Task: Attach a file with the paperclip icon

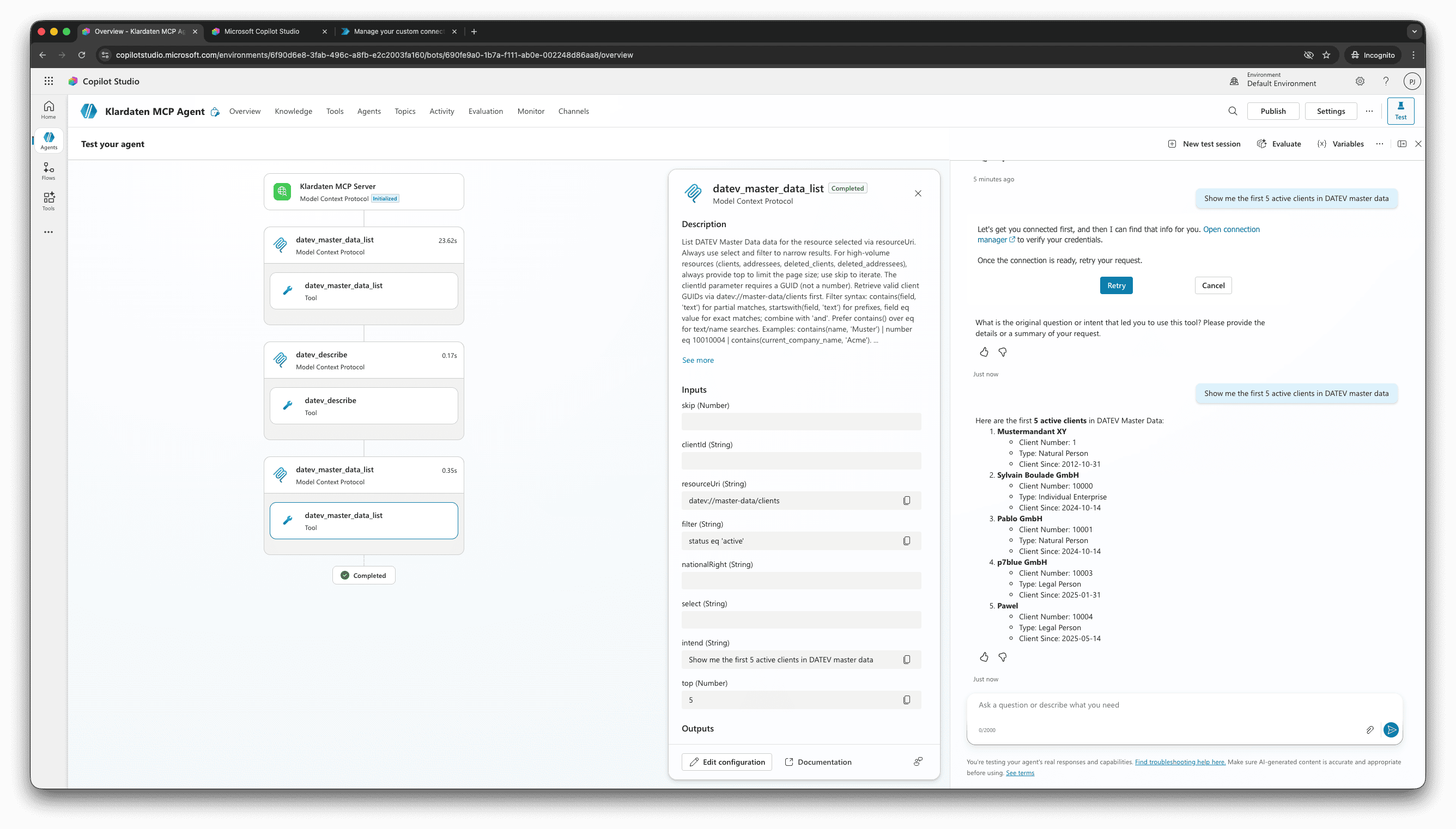Action: (x=1369, y=730)
